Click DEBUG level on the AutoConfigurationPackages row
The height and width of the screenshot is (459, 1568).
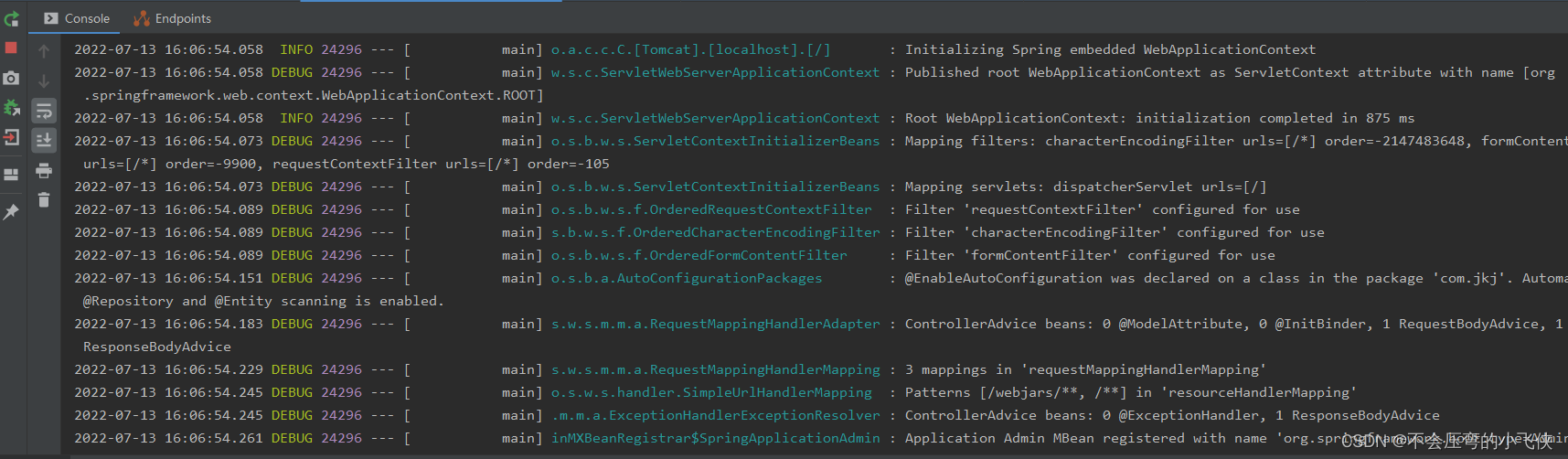coord(292,278)
